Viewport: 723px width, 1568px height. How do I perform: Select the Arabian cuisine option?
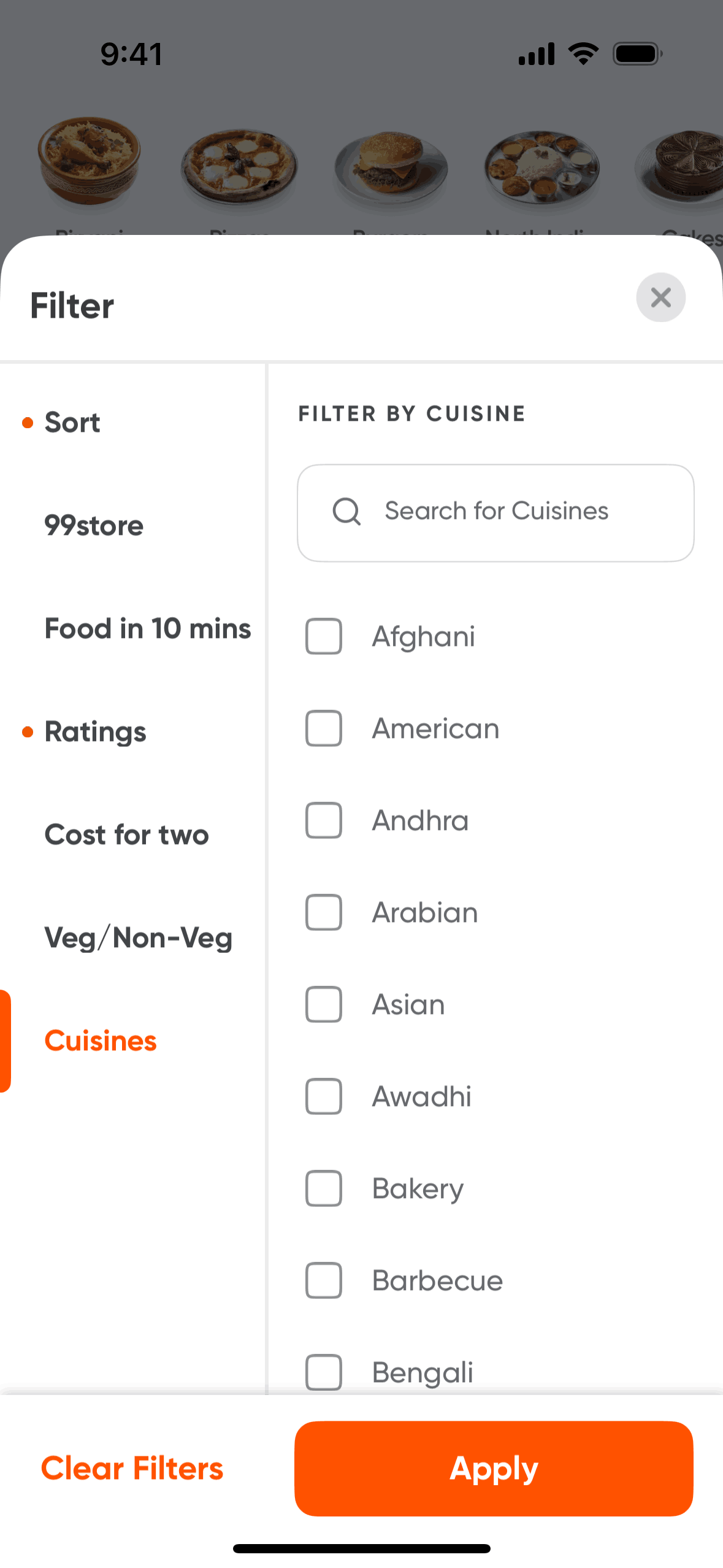coord(324,912)
